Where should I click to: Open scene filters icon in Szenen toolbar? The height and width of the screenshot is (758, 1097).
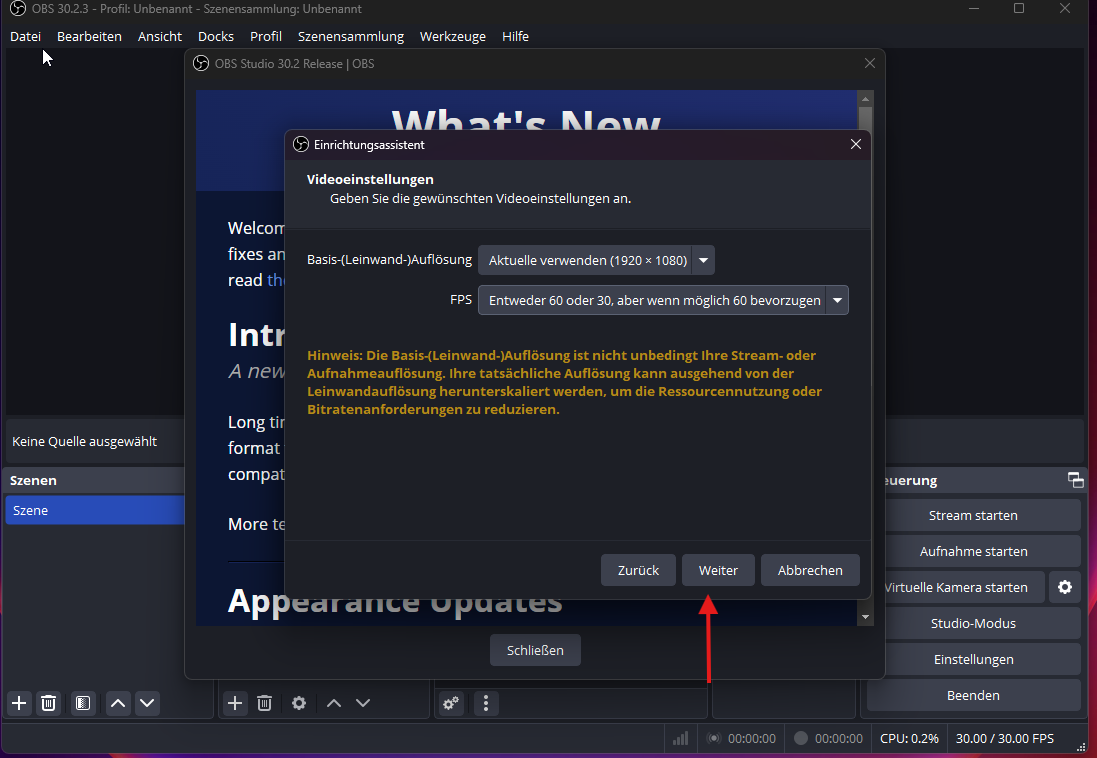point(83,703)
